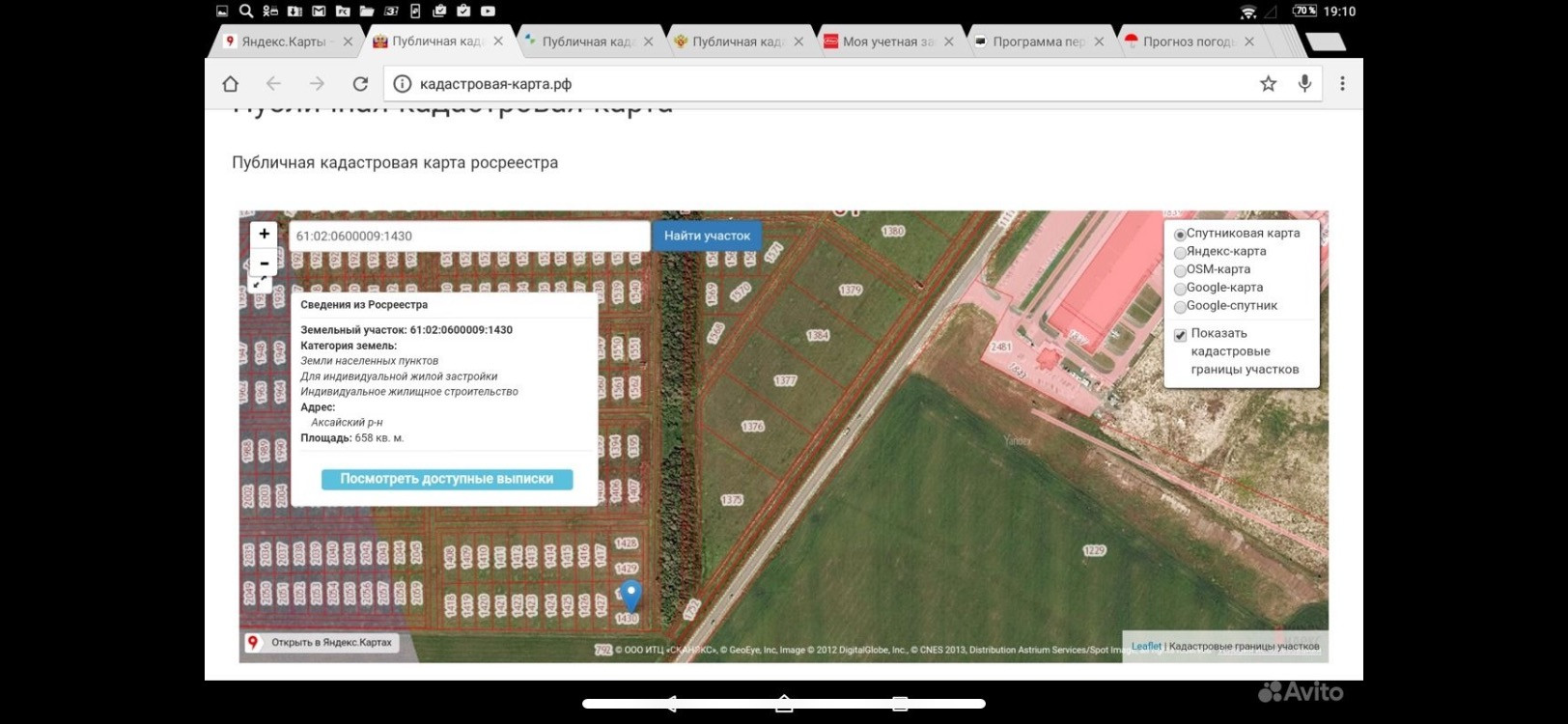Open the browser three-dot menu
Screen dimensions: 1568x724
1342,84
